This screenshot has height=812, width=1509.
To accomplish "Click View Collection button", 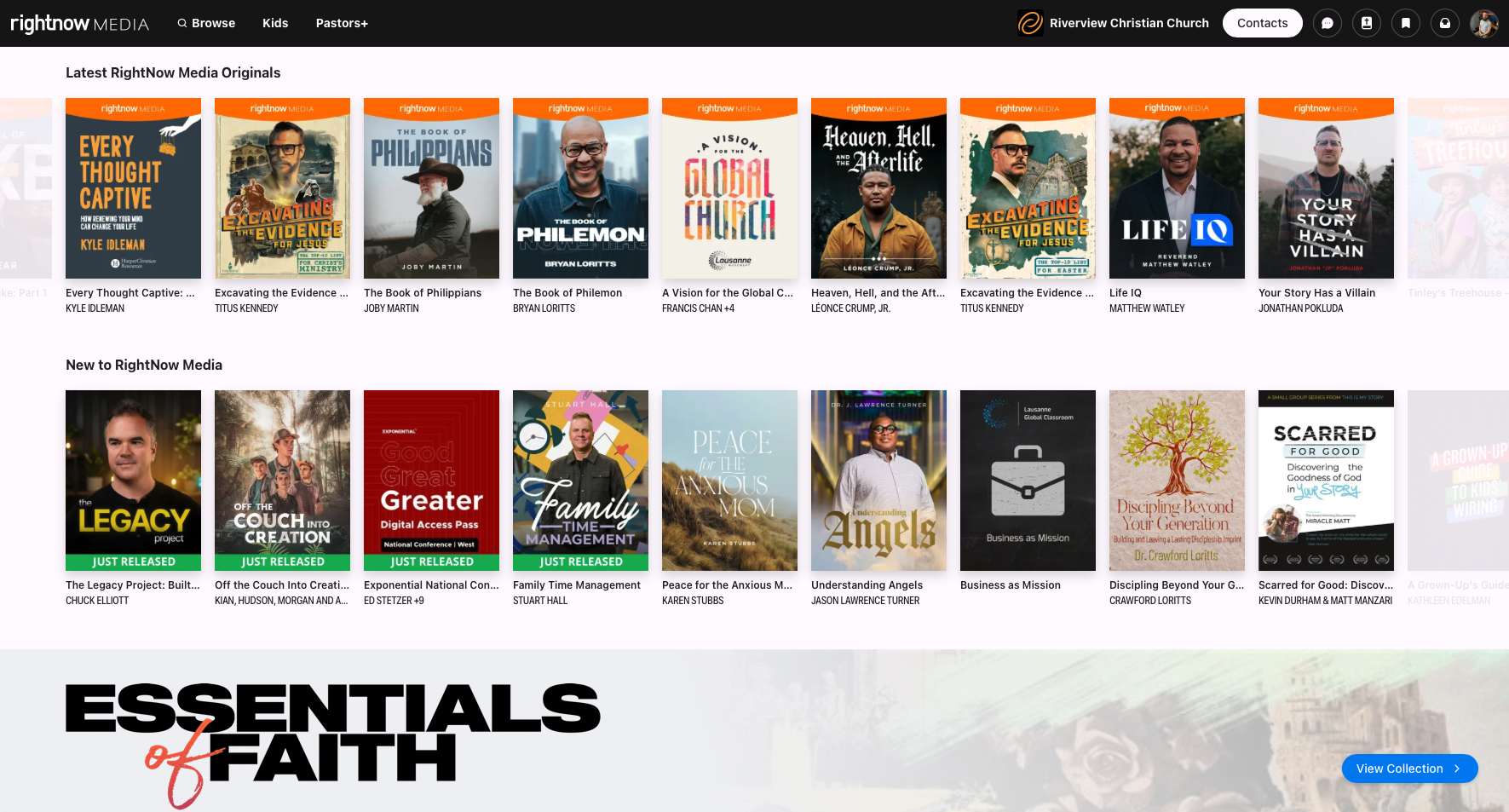I will pyautogui.click(x=1408, y=769).
